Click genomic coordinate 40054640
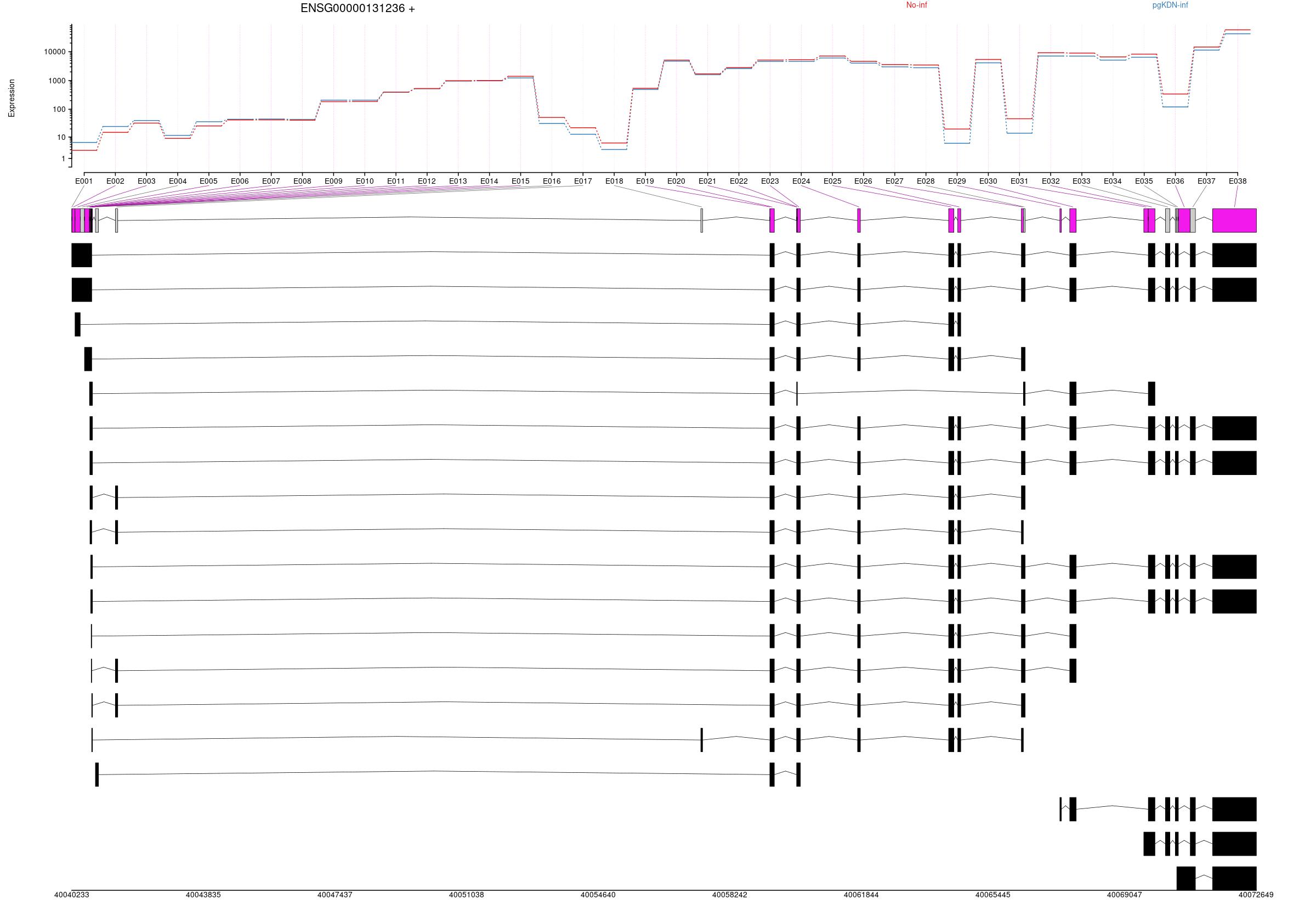The height and width of the screenshot is (905, 1316). pyautogui.click(x=598, y=895)
